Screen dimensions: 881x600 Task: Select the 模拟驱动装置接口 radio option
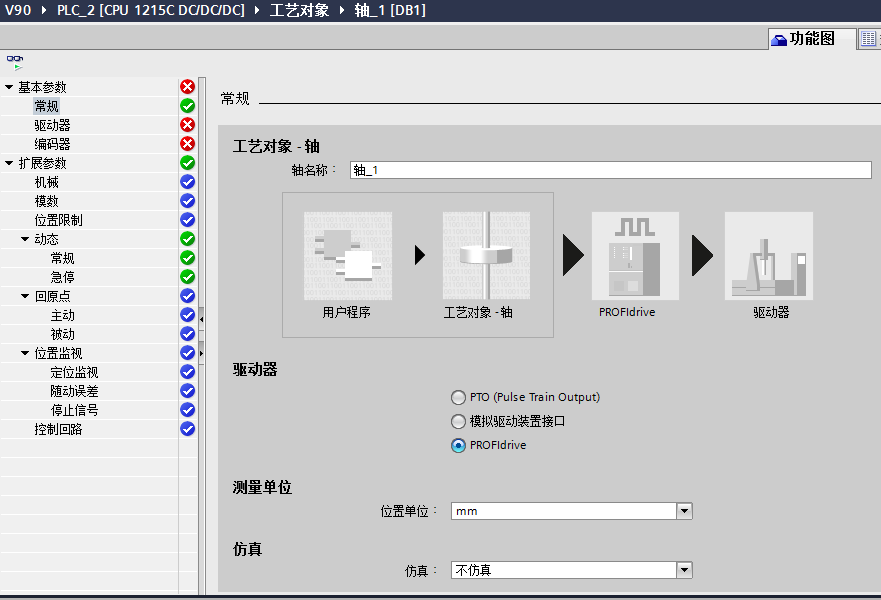[x=458, y=421]
